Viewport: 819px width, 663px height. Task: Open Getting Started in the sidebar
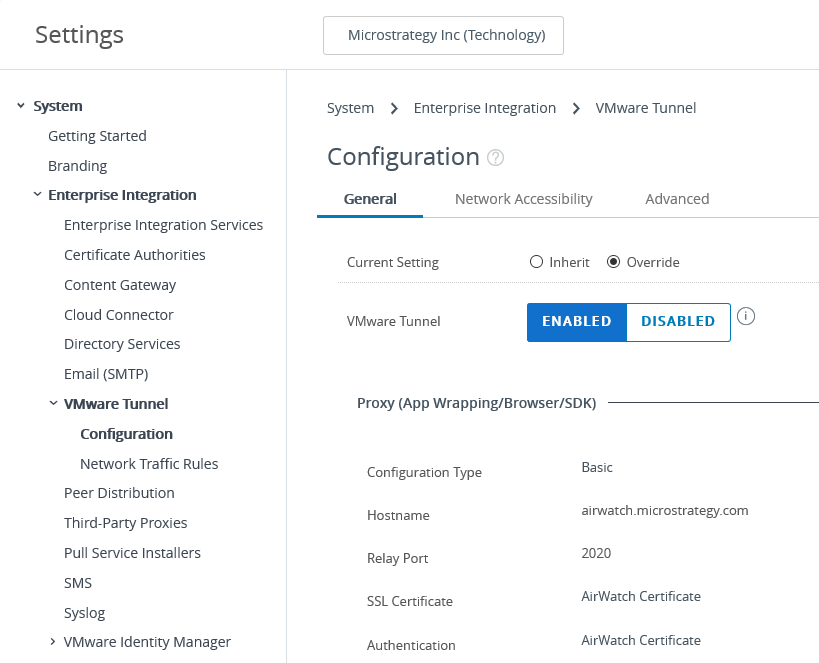[97, 136]
